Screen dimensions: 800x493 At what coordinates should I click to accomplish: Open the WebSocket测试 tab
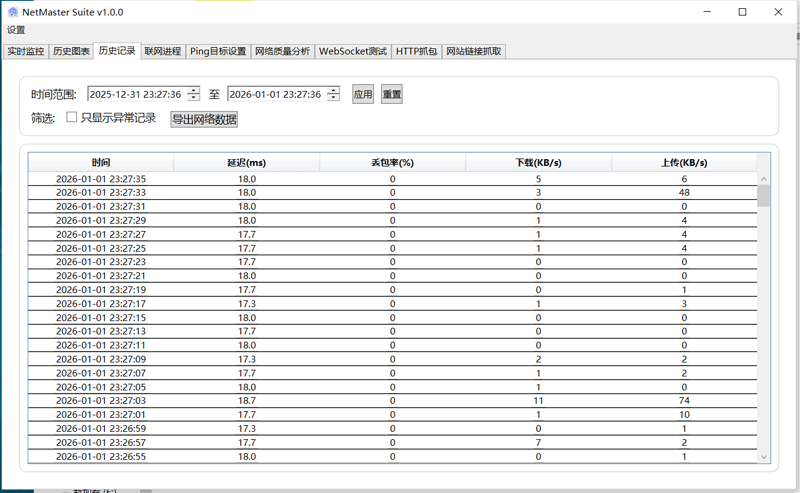pos(353,51)
